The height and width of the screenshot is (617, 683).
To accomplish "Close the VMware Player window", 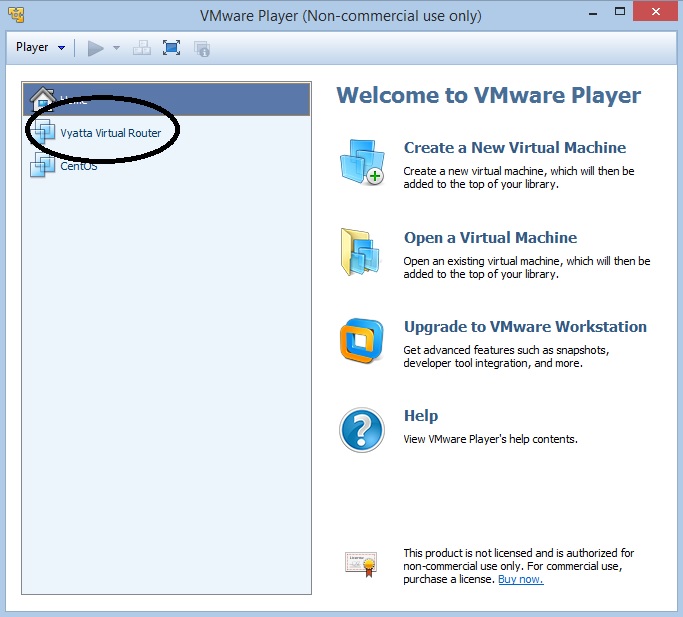I will coord(656,11).
